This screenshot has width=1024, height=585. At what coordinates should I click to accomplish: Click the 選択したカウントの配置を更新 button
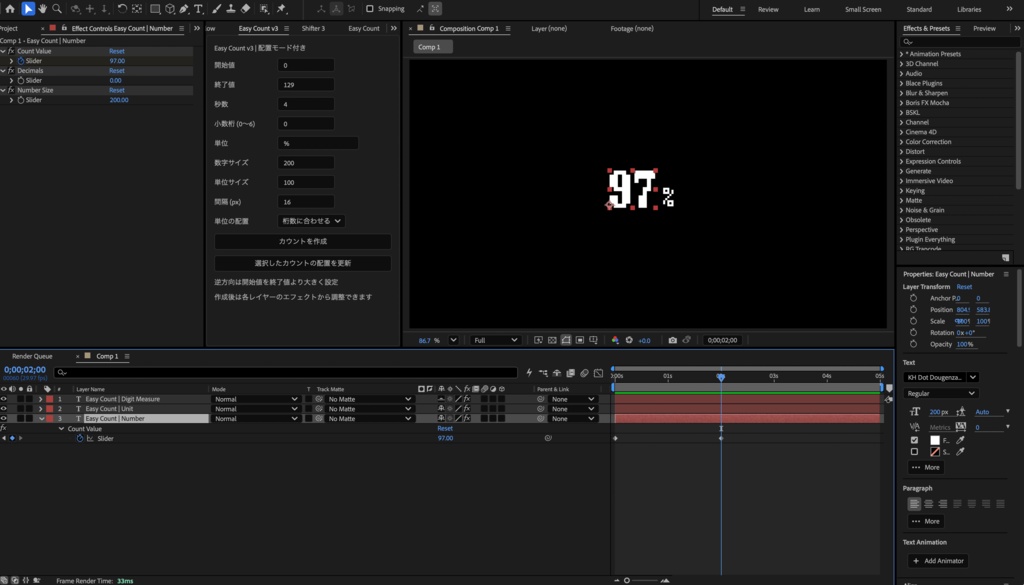coord(303,263)
